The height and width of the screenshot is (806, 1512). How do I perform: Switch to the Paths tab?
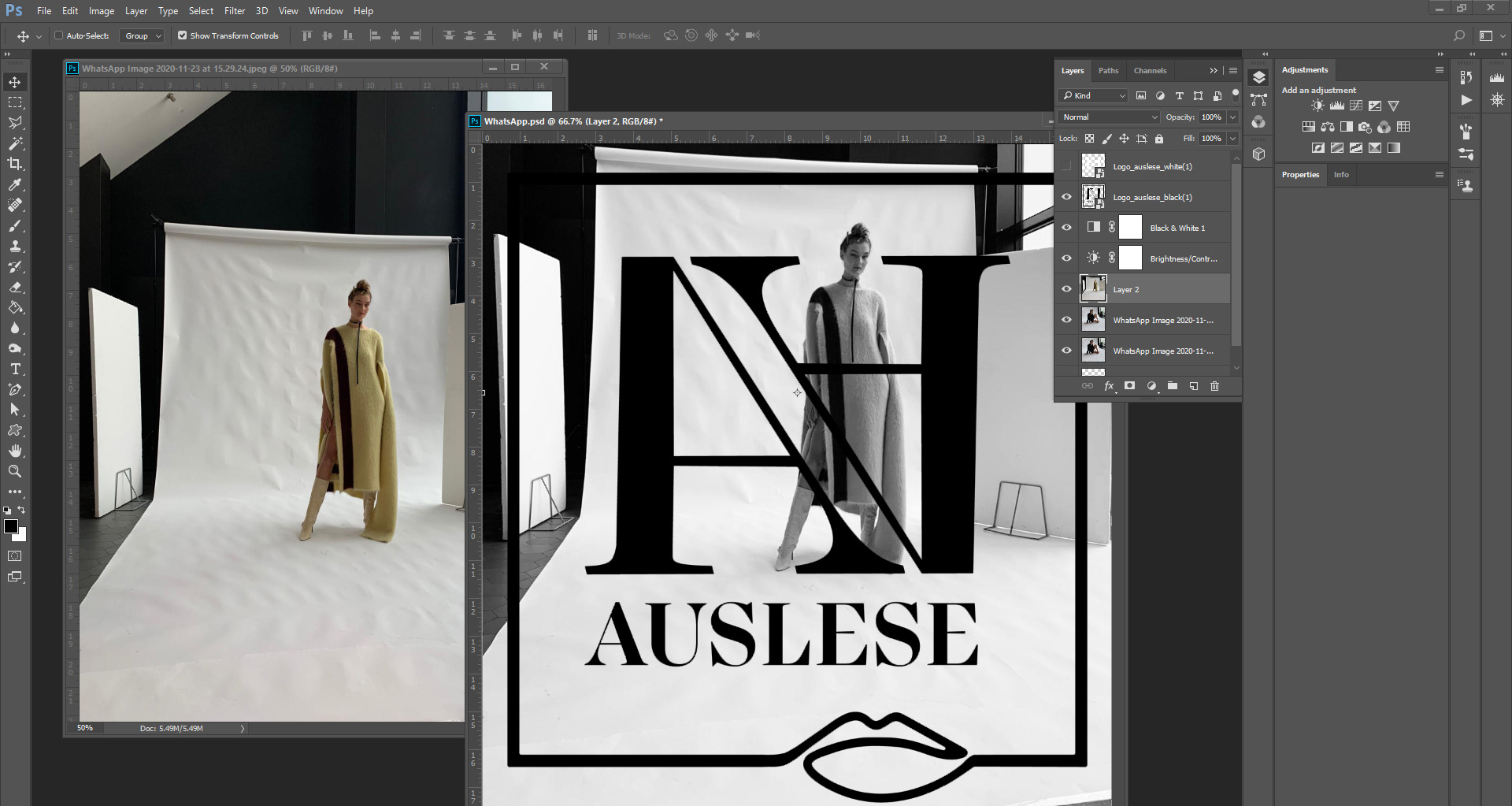click(1108, 71)
